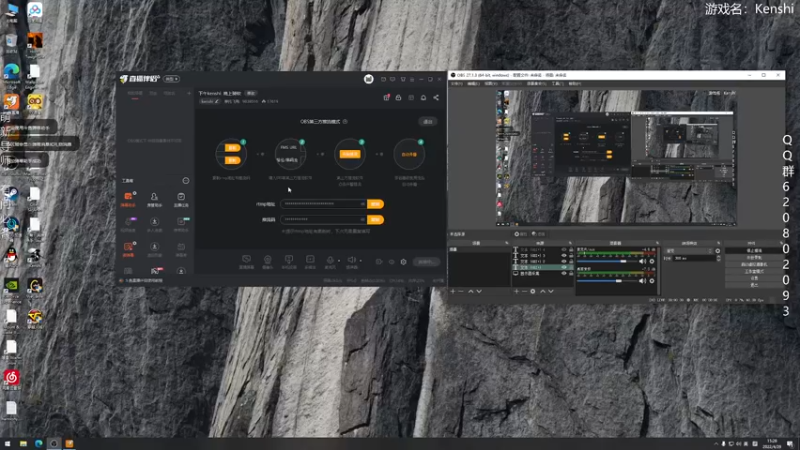Click the OBS preview canvas
Viewport: 800px width, 450px height.
[617, 158]
